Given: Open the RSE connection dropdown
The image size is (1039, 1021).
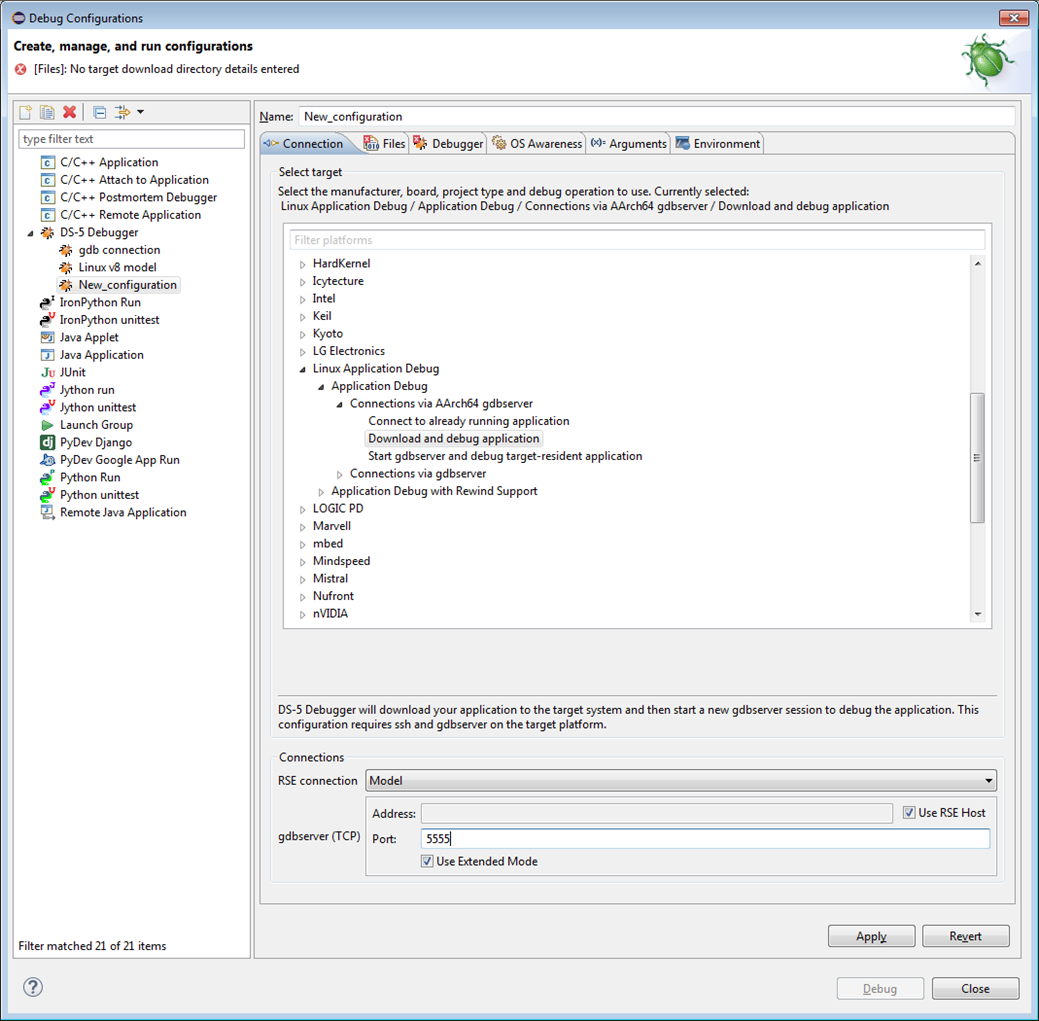Looking at the screenshot, I should point(988,781).
